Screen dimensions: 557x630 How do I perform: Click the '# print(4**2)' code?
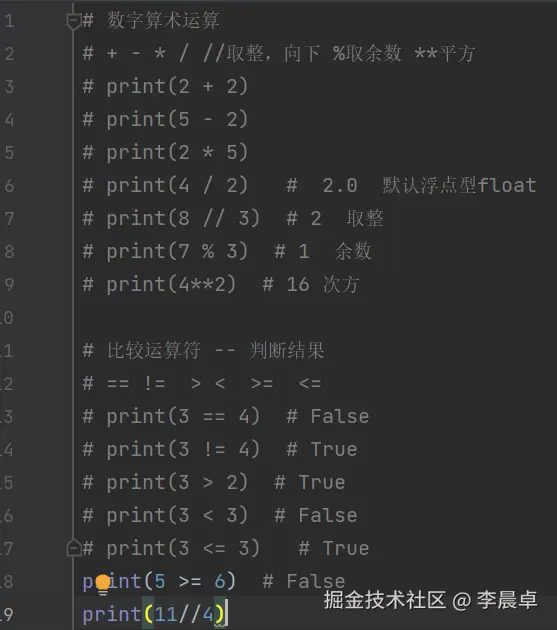tap(159, 284)
